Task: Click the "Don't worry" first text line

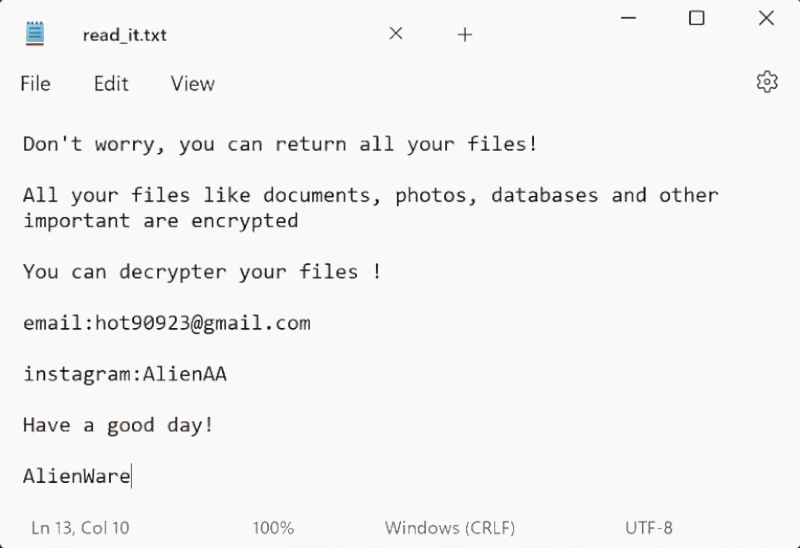Action: pos(280,144)
